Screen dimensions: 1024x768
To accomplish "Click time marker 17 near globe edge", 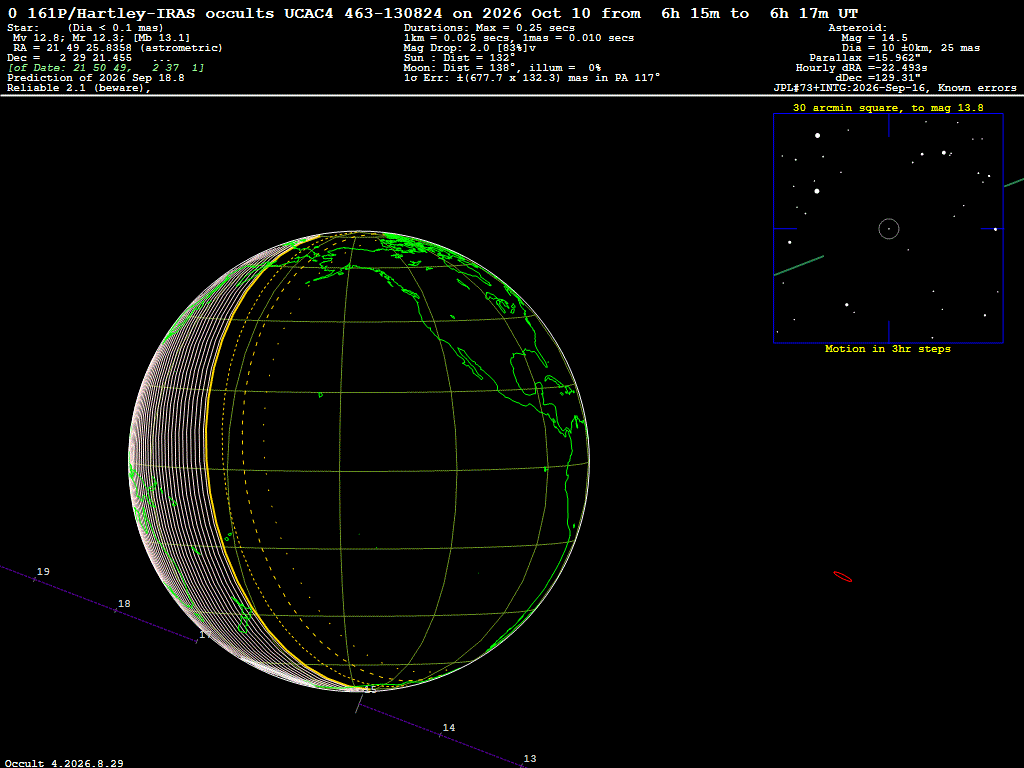I will click(205, 635).
